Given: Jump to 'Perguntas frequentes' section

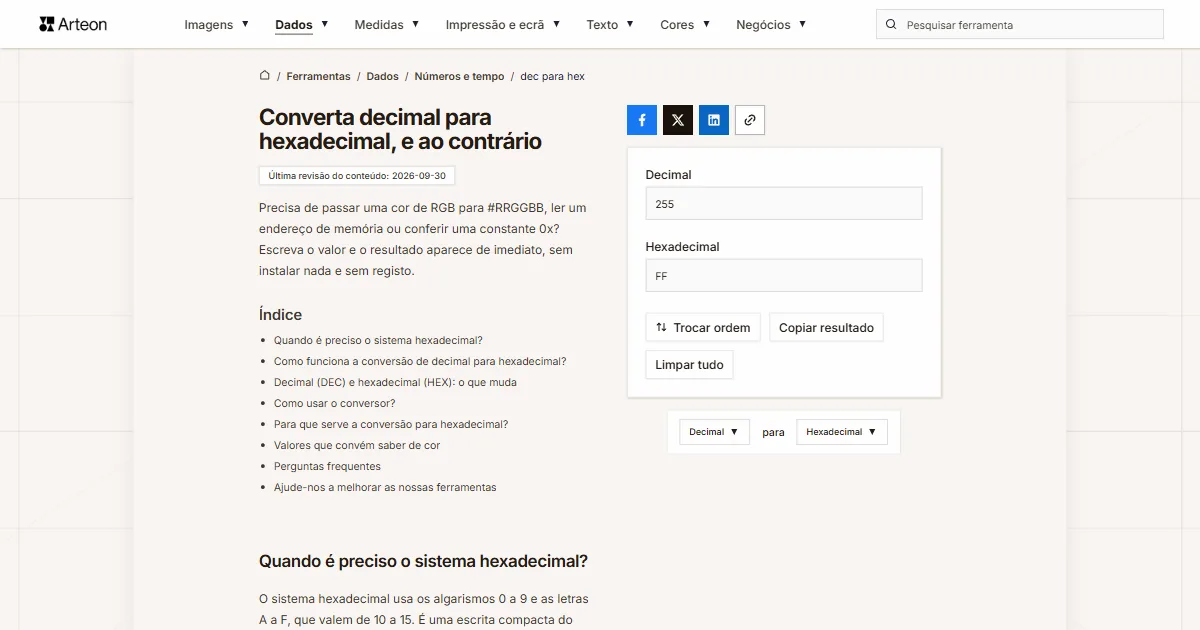Looking at the screenshot, I should 327,466.
